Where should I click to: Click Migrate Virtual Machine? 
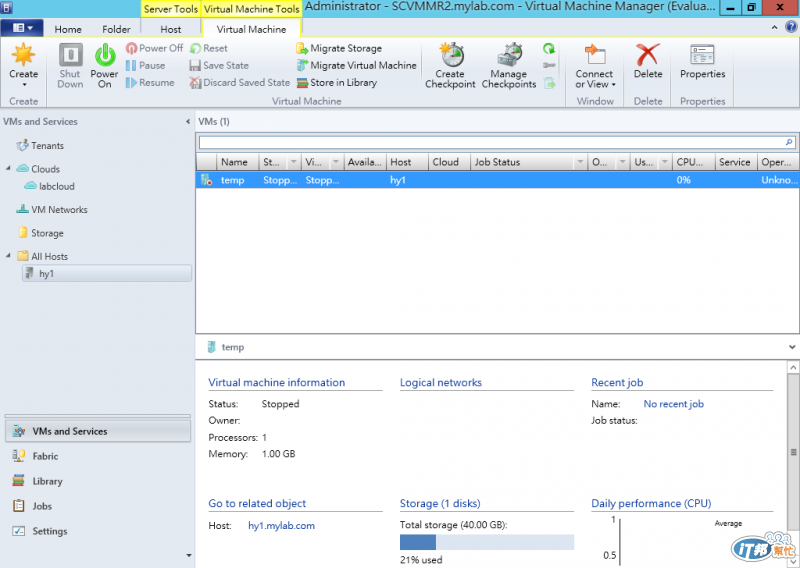click(x=356, y=65)
